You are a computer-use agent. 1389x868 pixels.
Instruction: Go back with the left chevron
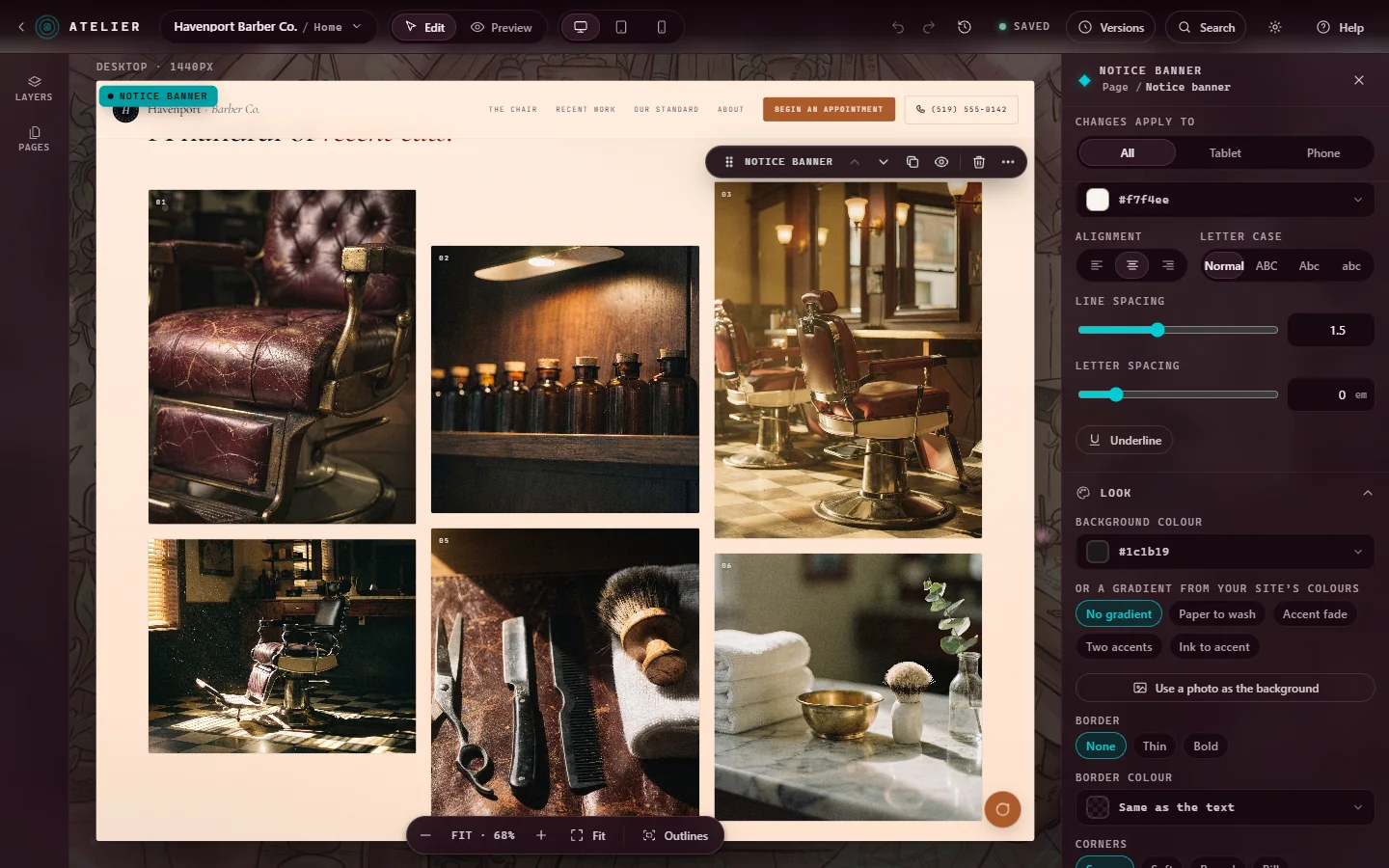coord(21,27)
